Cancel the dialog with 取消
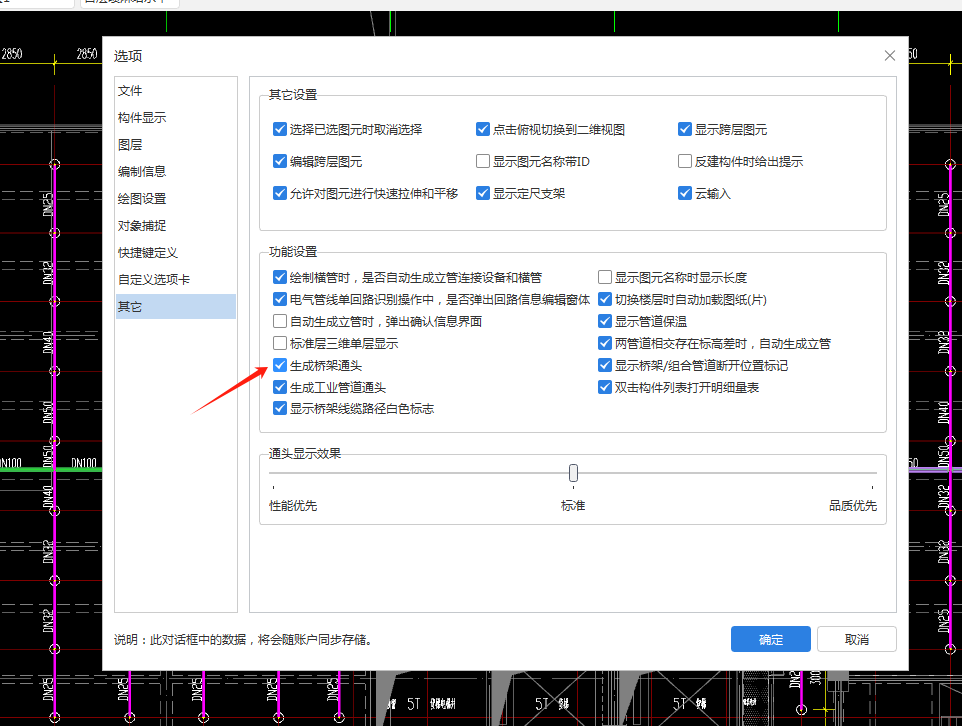962x726 pixels. 856,639
